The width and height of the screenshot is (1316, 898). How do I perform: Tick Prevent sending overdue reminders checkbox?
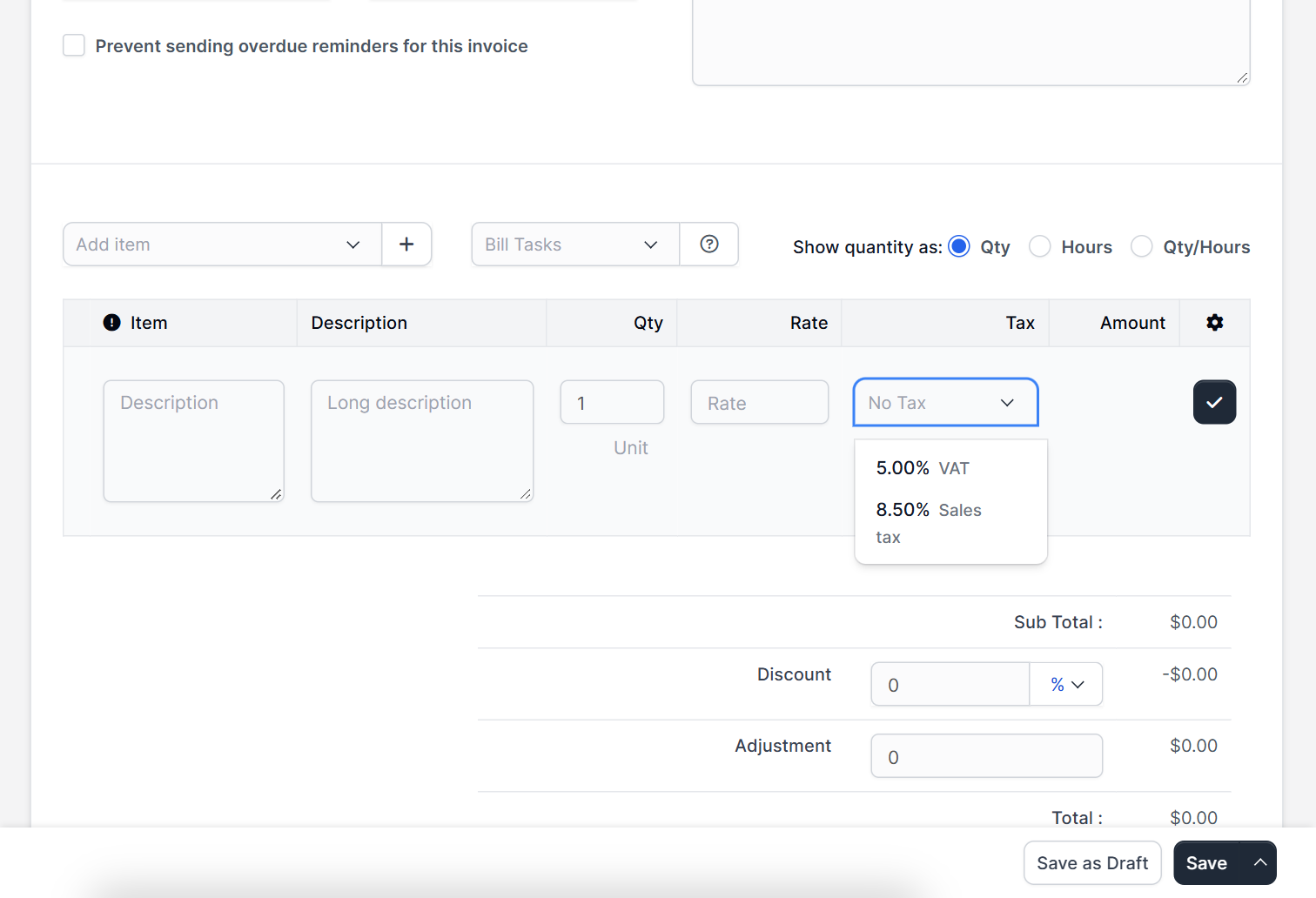[x=74, y=45]
